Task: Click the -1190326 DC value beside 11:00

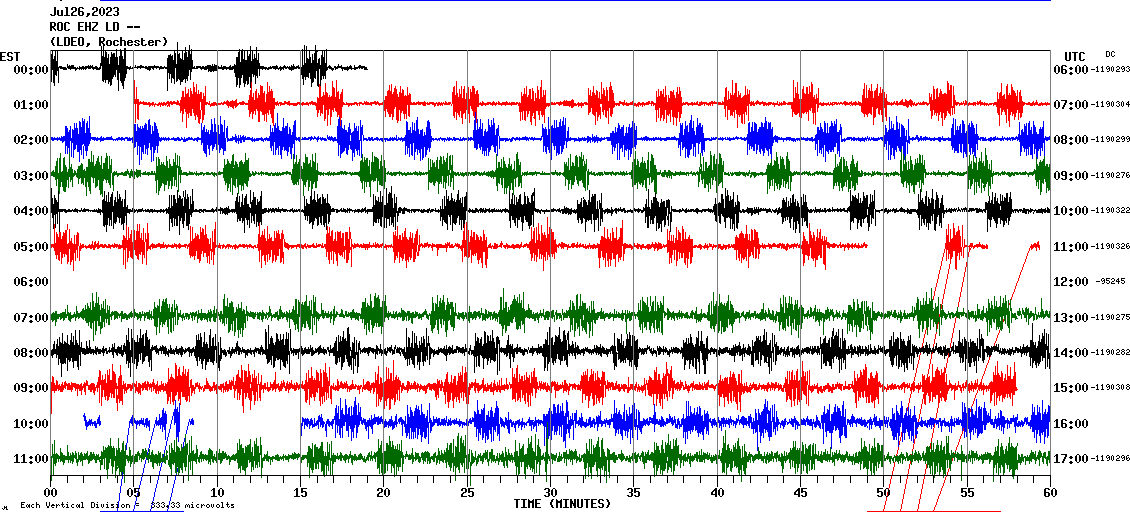Action: [1109, 247]
